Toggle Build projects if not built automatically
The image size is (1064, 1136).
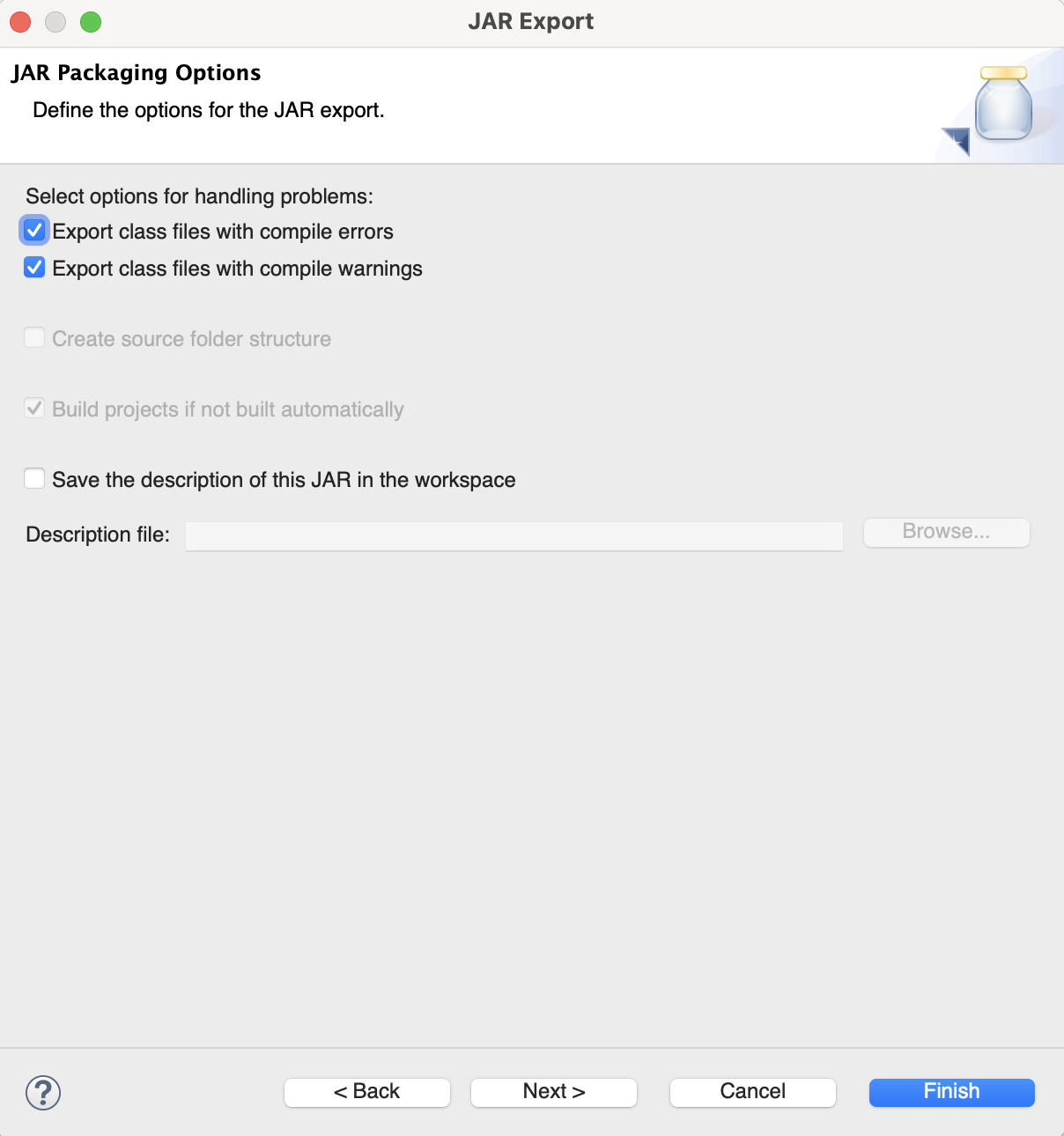[x=34, y=409]
